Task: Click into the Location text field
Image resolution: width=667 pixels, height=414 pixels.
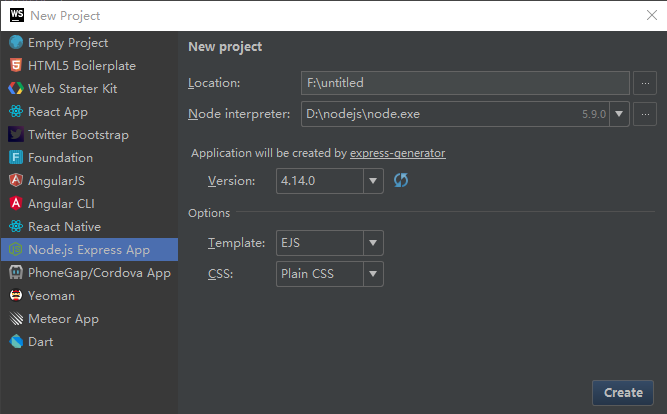Action: coord(465,83)
